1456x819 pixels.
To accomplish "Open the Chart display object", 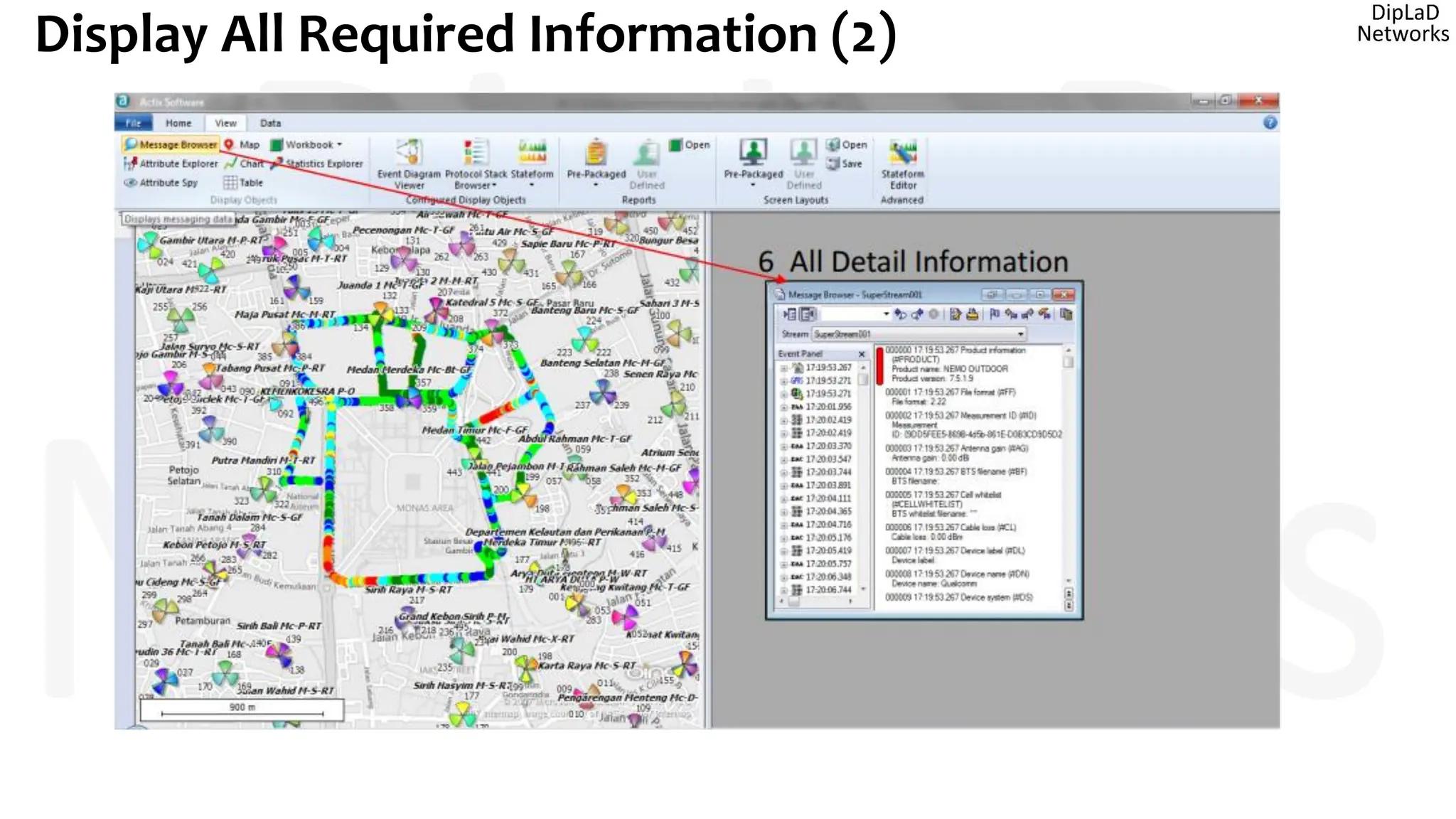I will (244, 164).
